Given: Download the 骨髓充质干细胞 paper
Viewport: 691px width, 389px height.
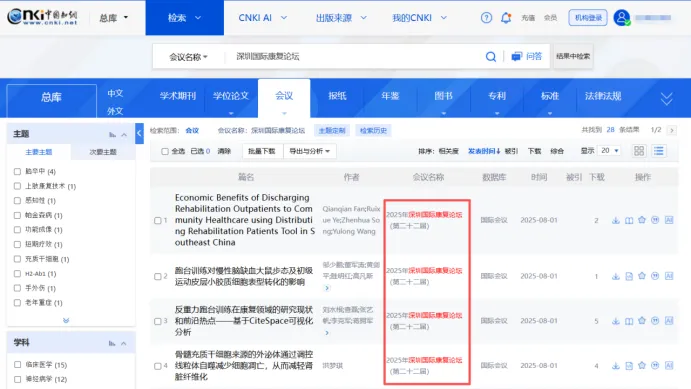Looking at the screenshot, I should pyautogui.click(x=616, y=366).
